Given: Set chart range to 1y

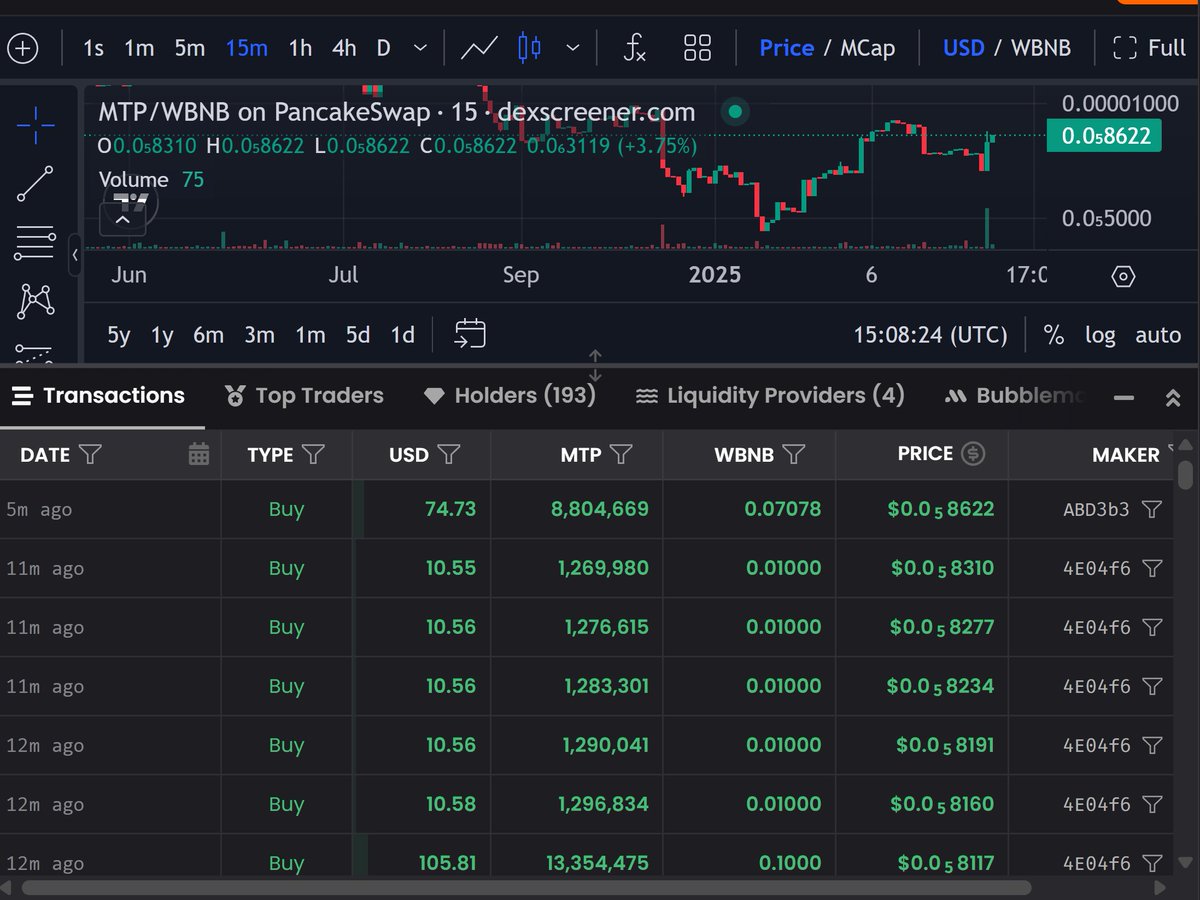Looking at the screenshot, I should 162,335.
